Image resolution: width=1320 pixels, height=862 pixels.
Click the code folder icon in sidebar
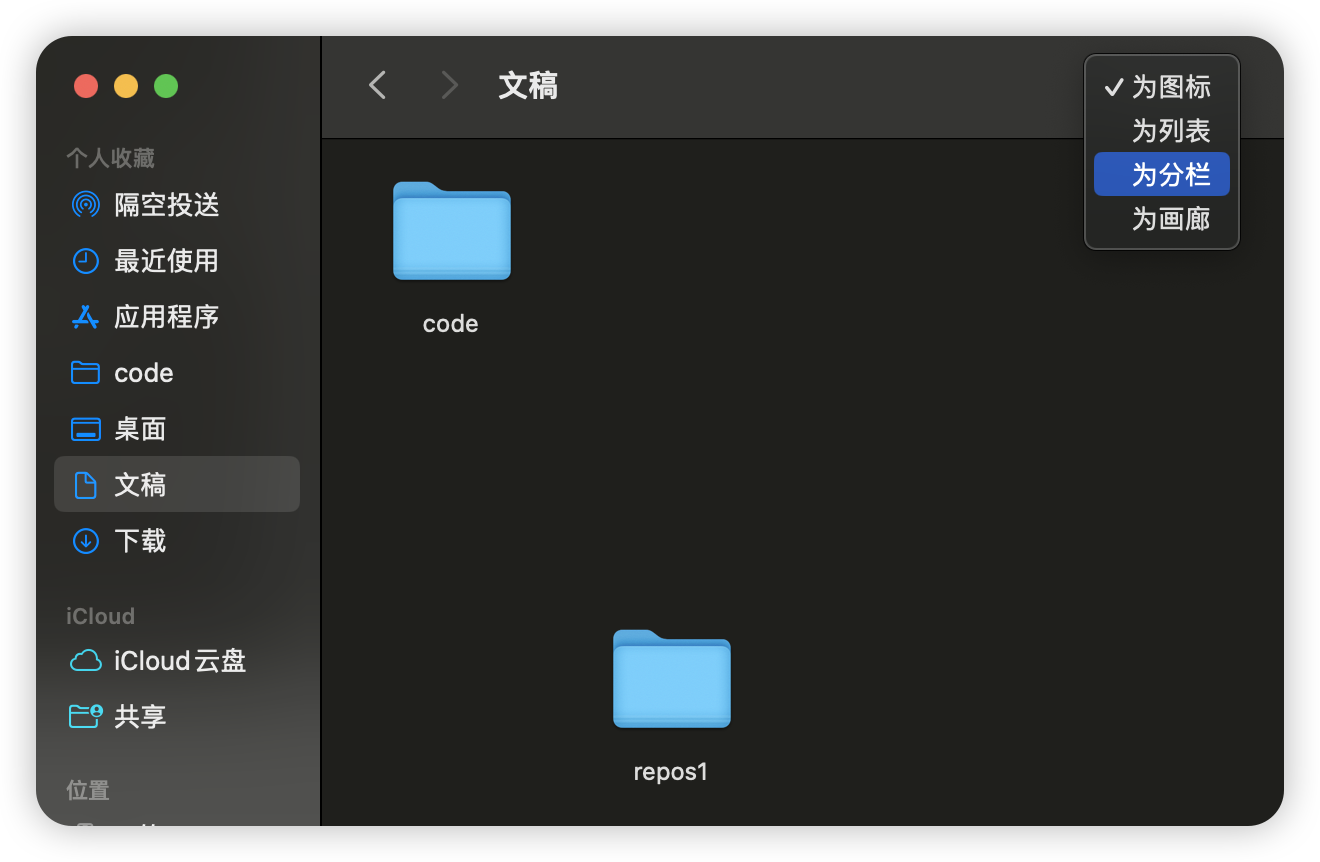pyautogui.click(x=86, y=373)
